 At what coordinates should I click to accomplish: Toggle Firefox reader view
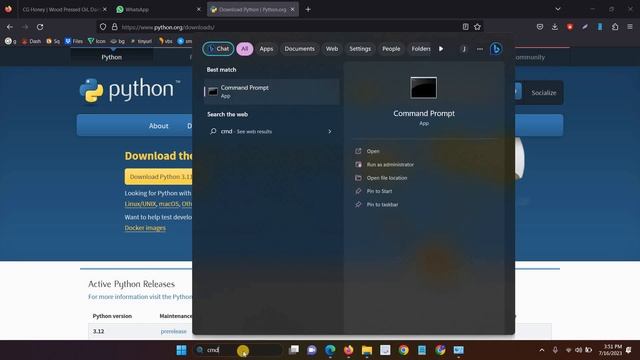pyautogui.click(x=465, y=27)
